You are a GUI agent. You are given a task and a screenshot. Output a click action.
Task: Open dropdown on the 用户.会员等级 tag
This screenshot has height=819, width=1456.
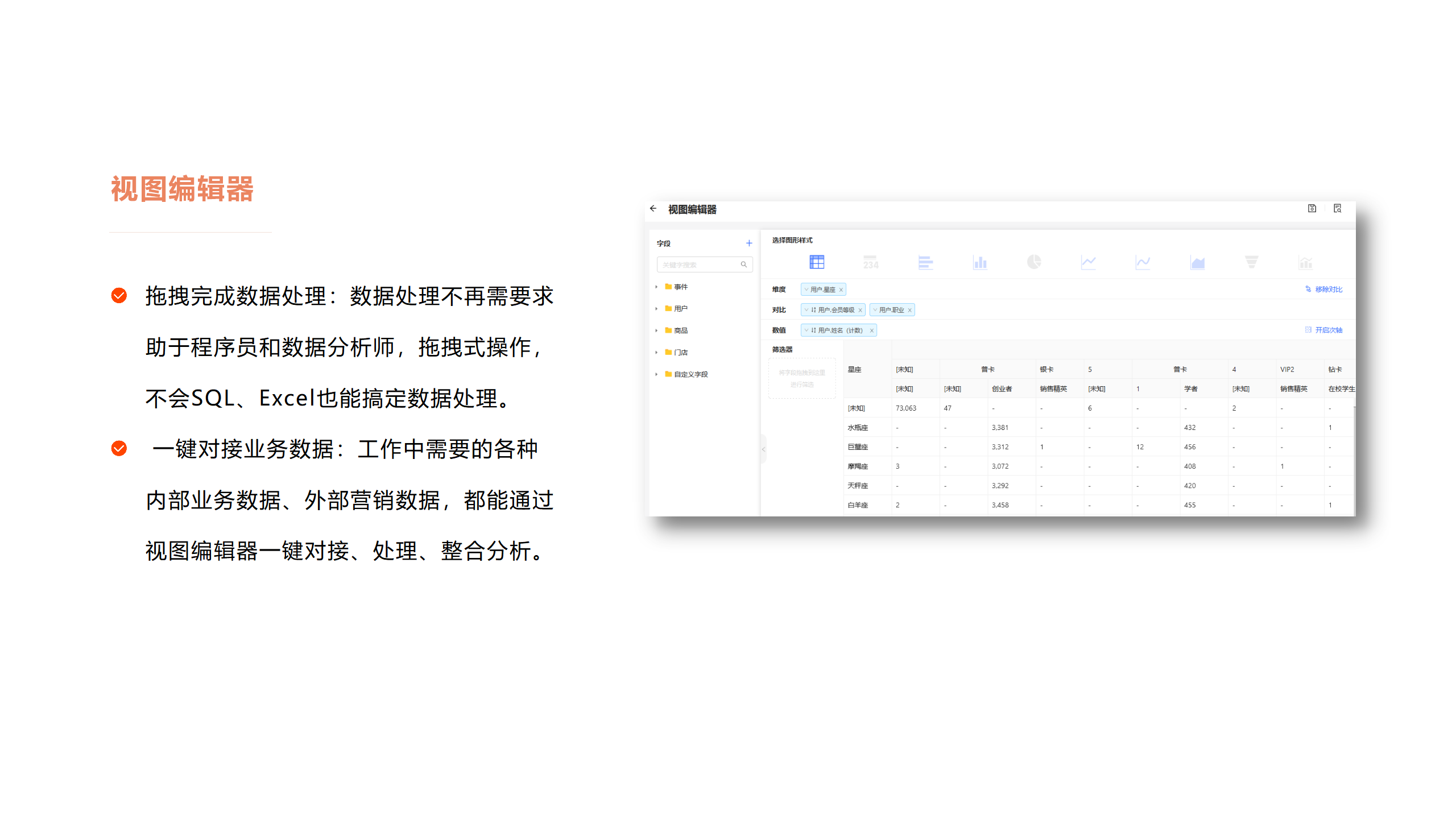806,310
